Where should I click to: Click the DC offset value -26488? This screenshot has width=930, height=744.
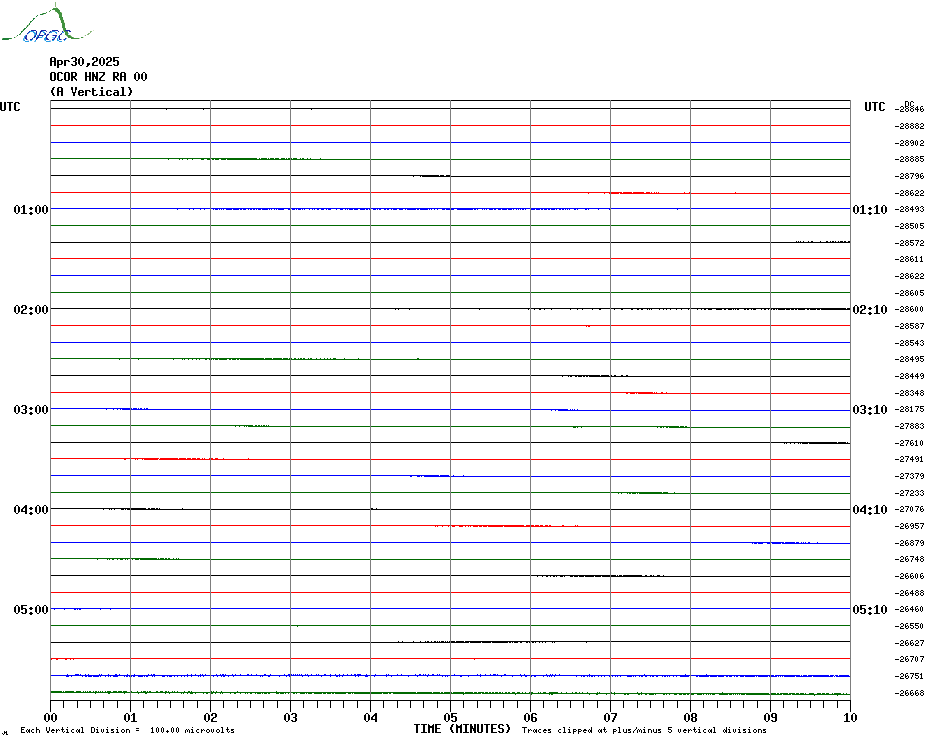click(x=909, y=593)
